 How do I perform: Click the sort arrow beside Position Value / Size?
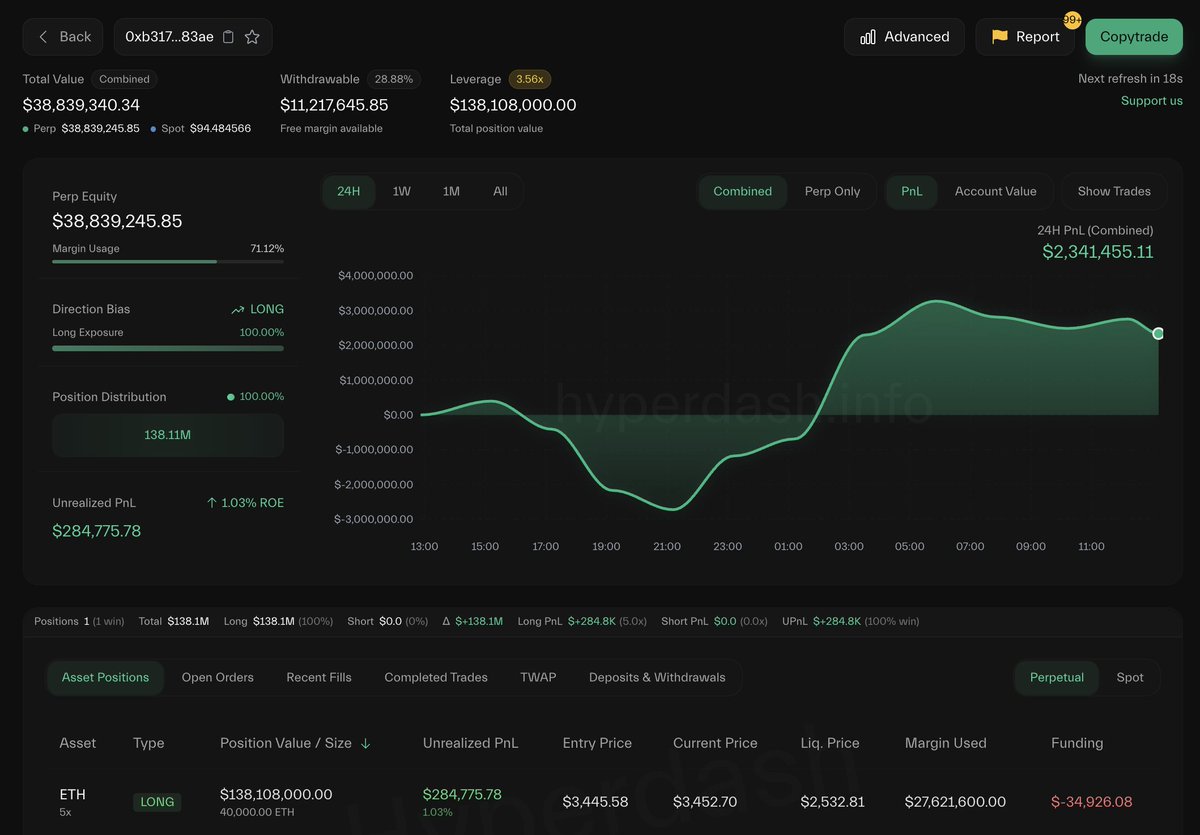[x=366, y=743]
